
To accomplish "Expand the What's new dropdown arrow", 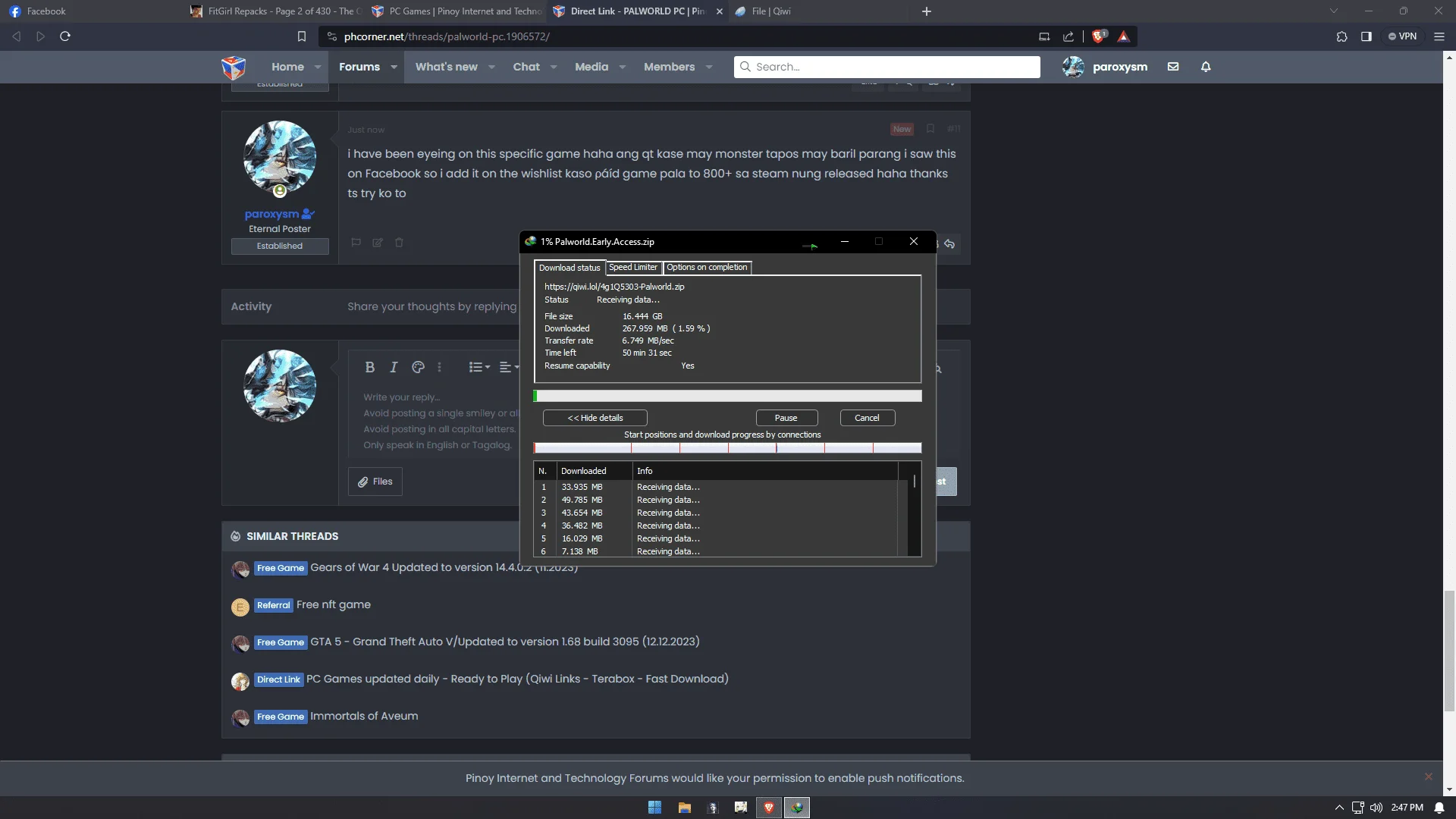I will 491,67.
